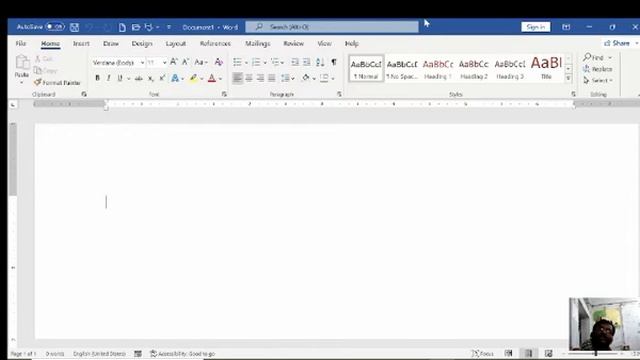Toggle Underline formatting

[x=120, y=78]
